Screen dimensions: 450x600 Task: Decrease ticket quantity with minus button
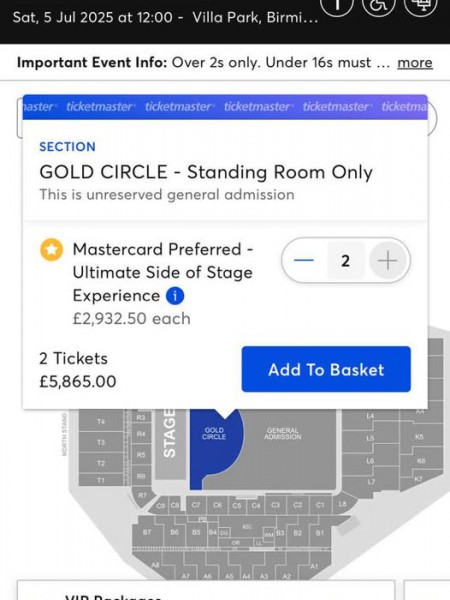pos(304,261)
